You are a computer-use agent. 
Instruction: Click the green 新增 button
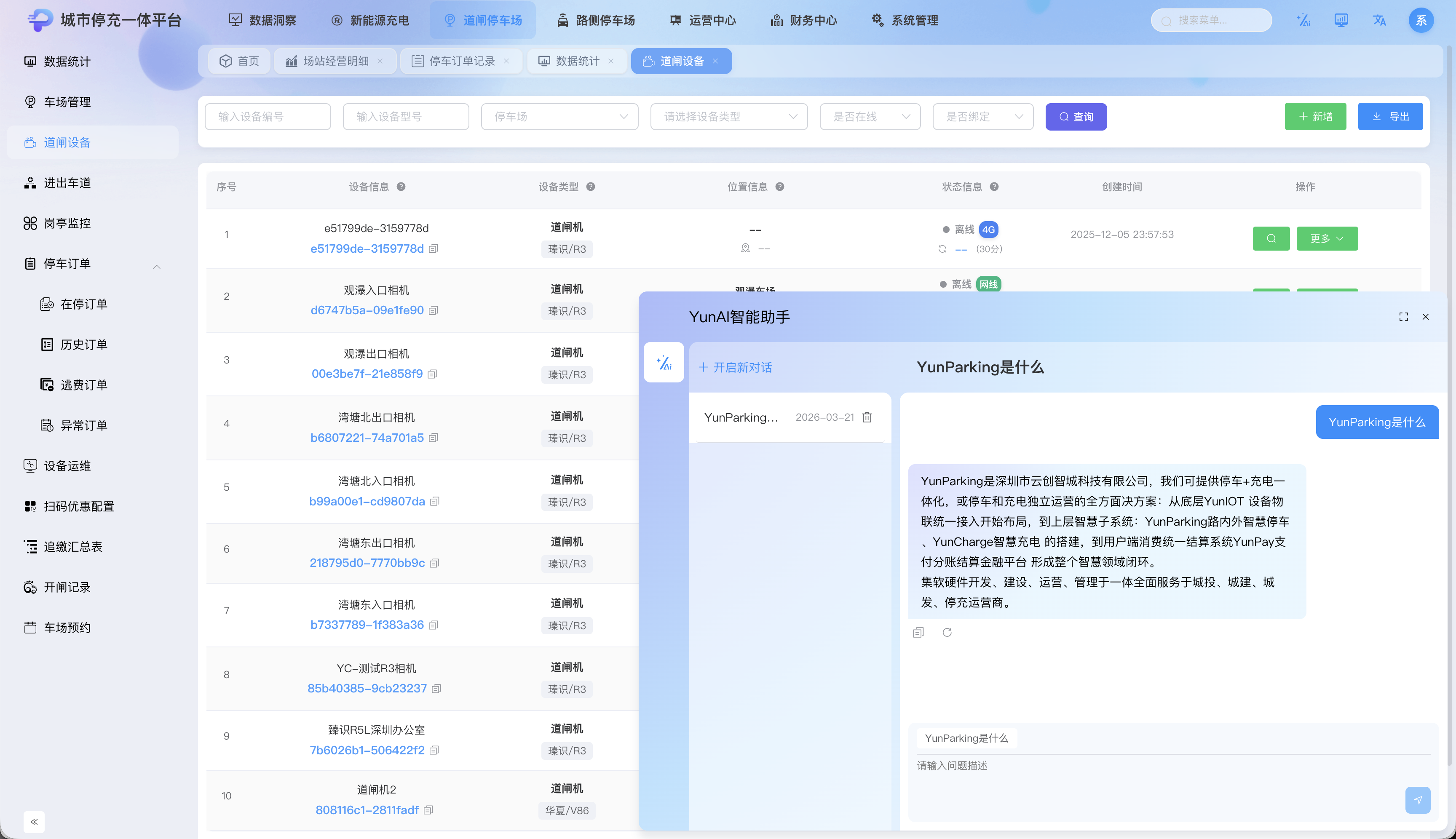(x=1315, y=117)
